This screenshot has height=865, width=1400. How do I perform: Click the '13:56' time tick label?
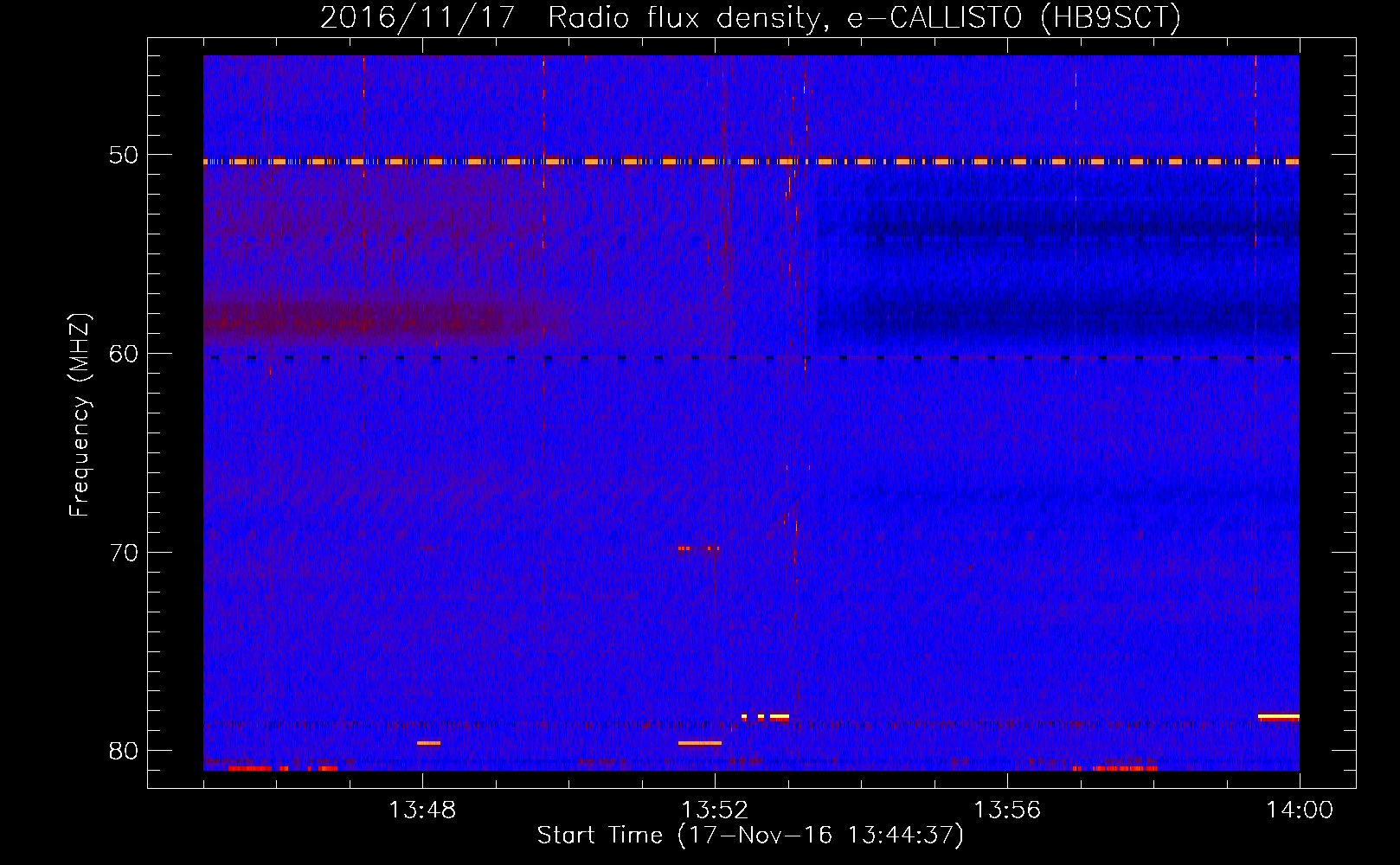point(1007,811)
